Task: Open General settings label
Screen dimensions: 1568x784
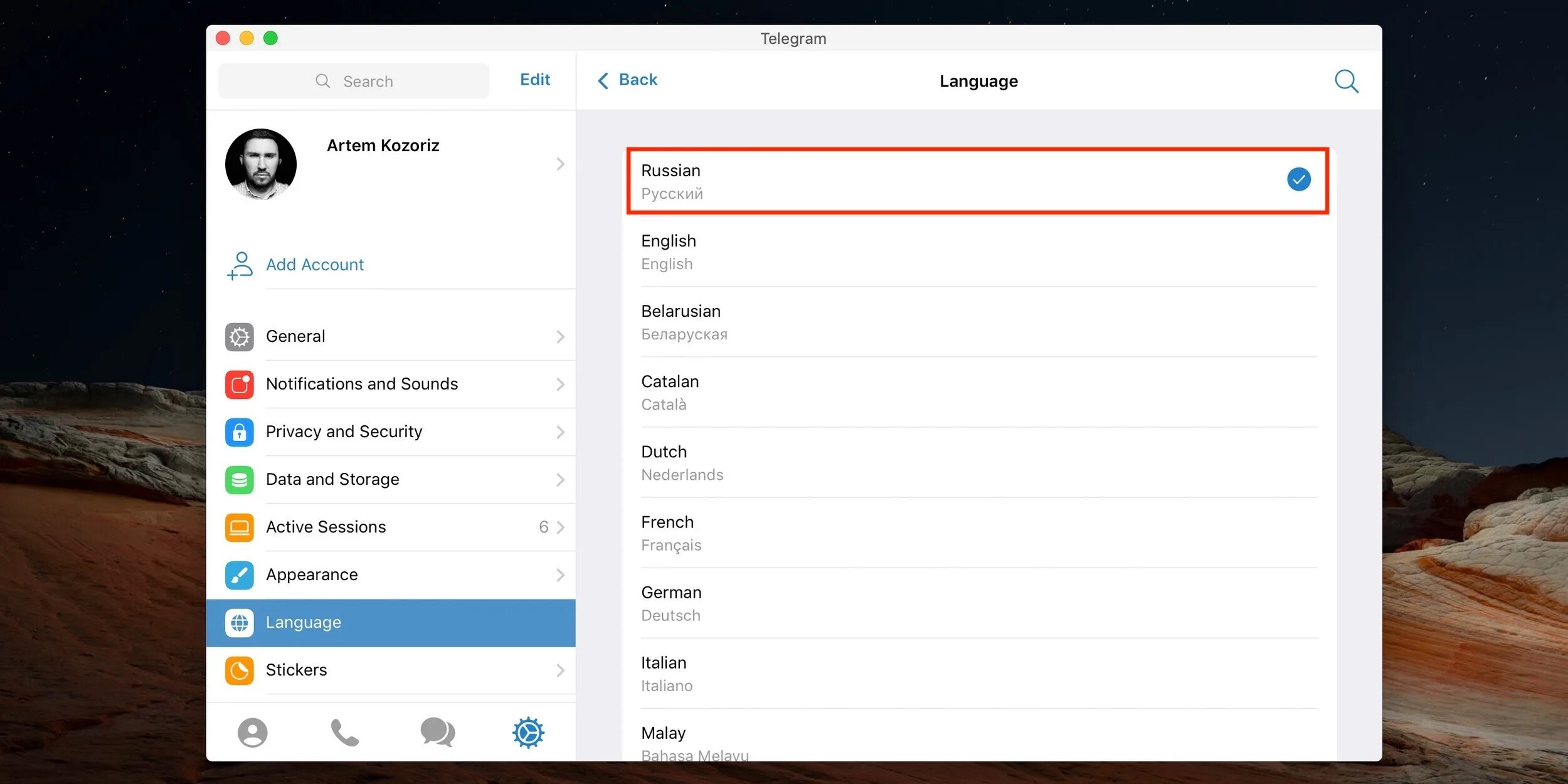Action: (295, 337)
